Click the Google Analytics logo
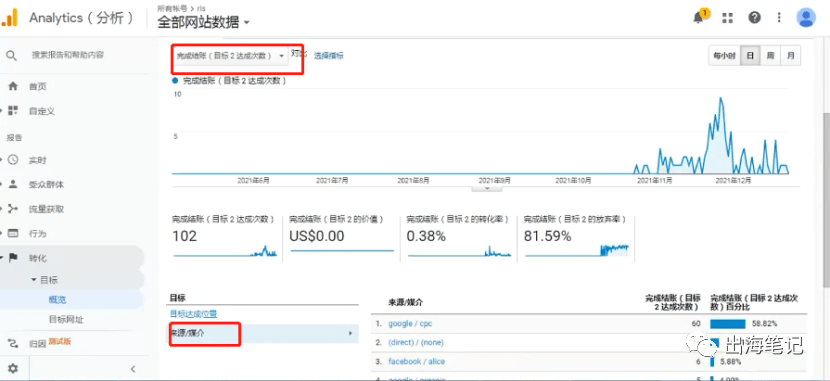 tap(10, 17)
